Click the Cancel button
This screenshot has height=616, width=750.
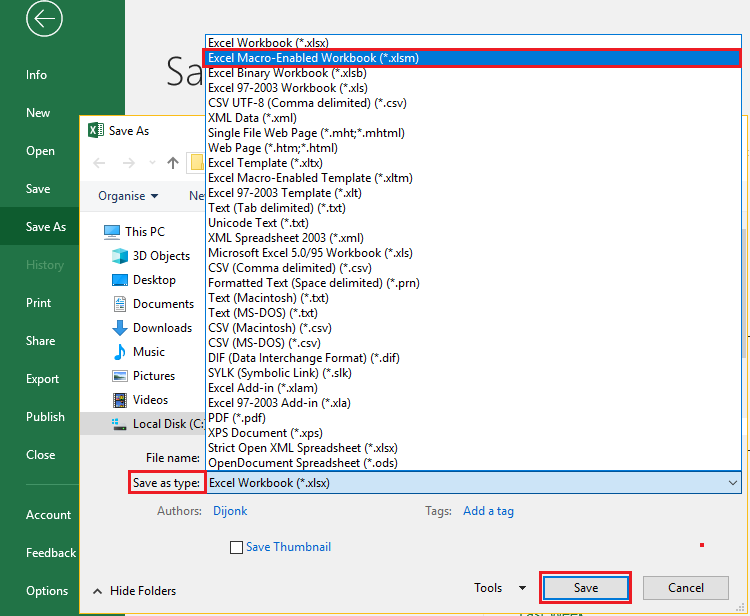[x=685, y=588]
